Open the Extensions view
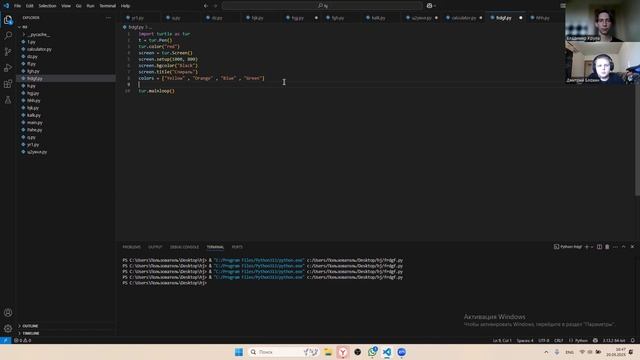This screenshot has height=360, width=640. click(x=8, y=84)
